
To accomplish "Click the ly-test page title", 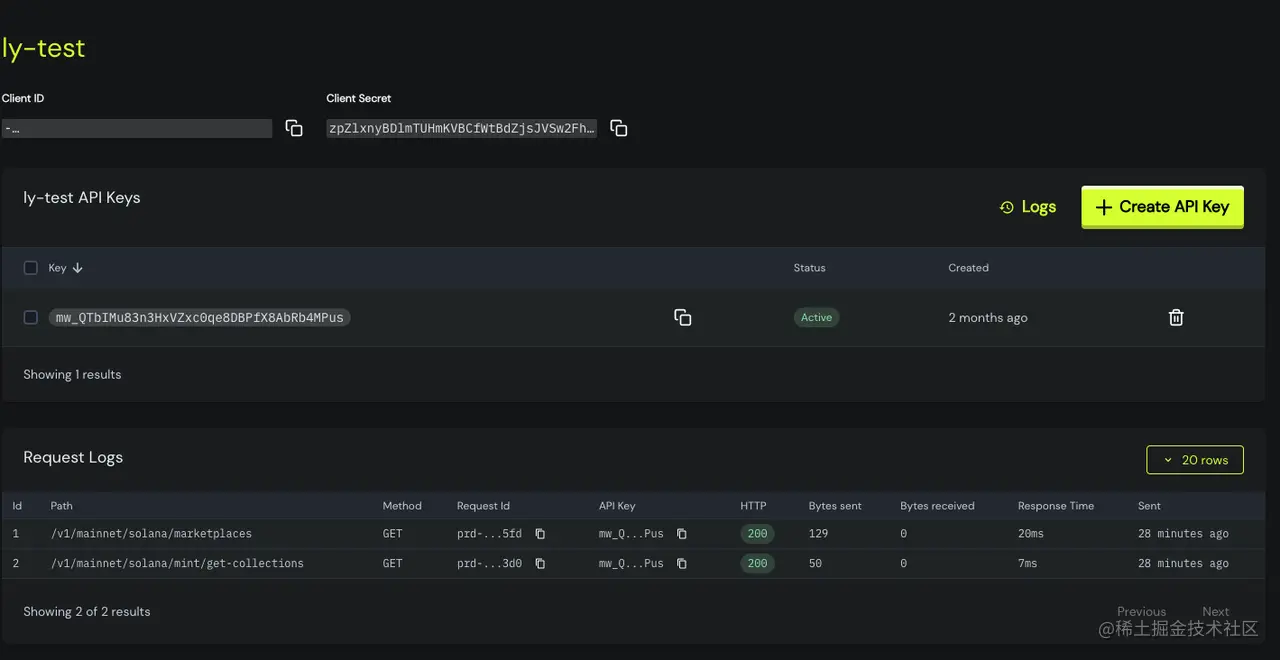I will tap(44, 47).
